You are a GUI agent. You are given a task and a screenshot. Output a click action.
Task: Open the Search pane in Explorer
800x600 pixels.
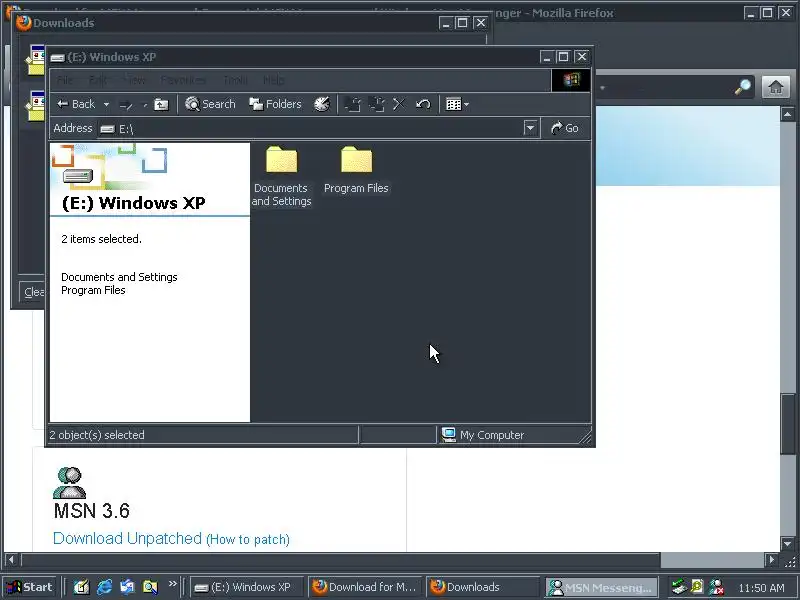pyautogui.click(x=210, y=104)
